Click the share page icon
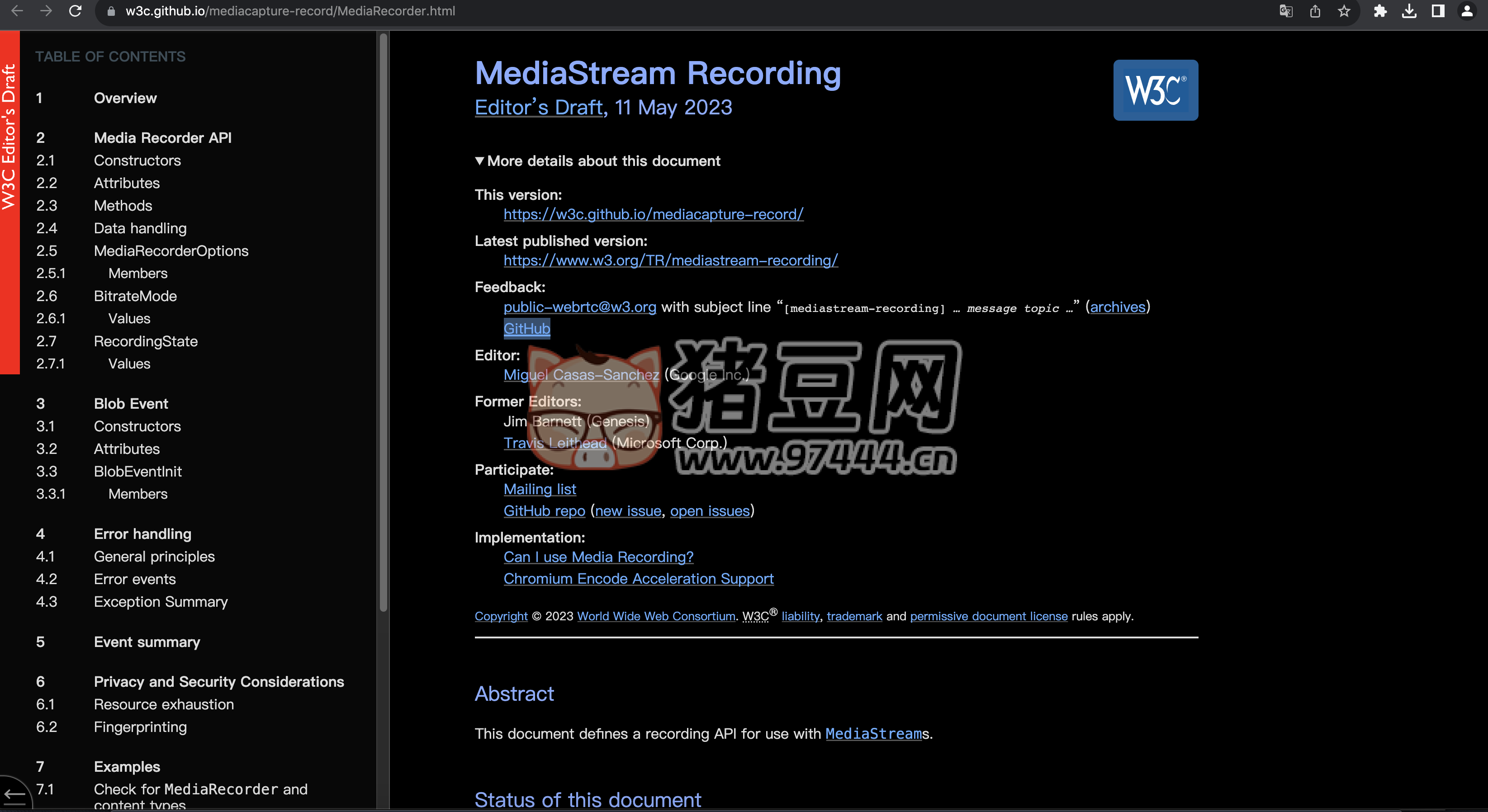The image size is (1488, 812). click(1315, 11)
